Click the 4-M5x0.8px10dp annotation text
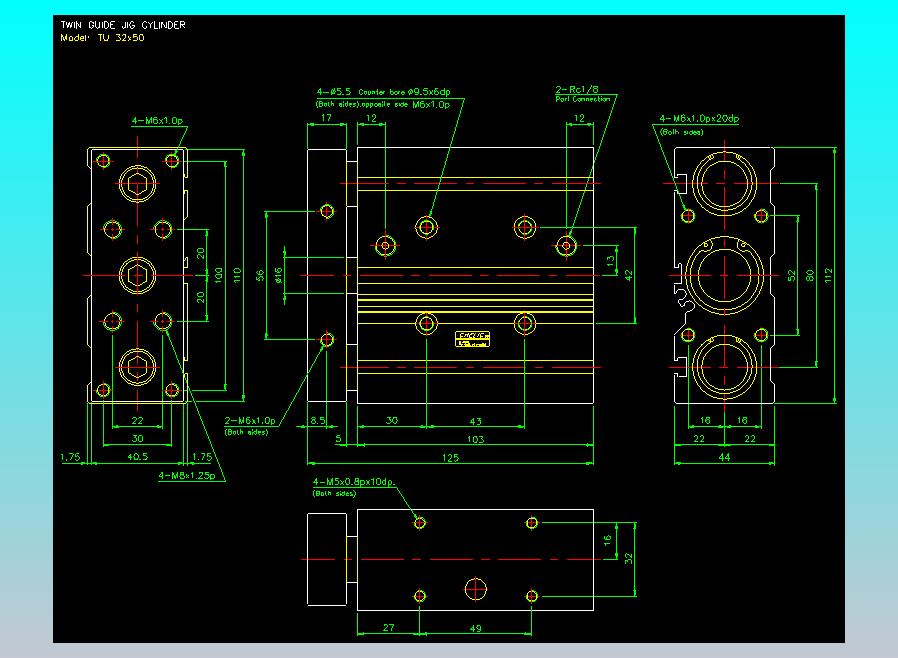898x658 pixels. coord(354,483)
